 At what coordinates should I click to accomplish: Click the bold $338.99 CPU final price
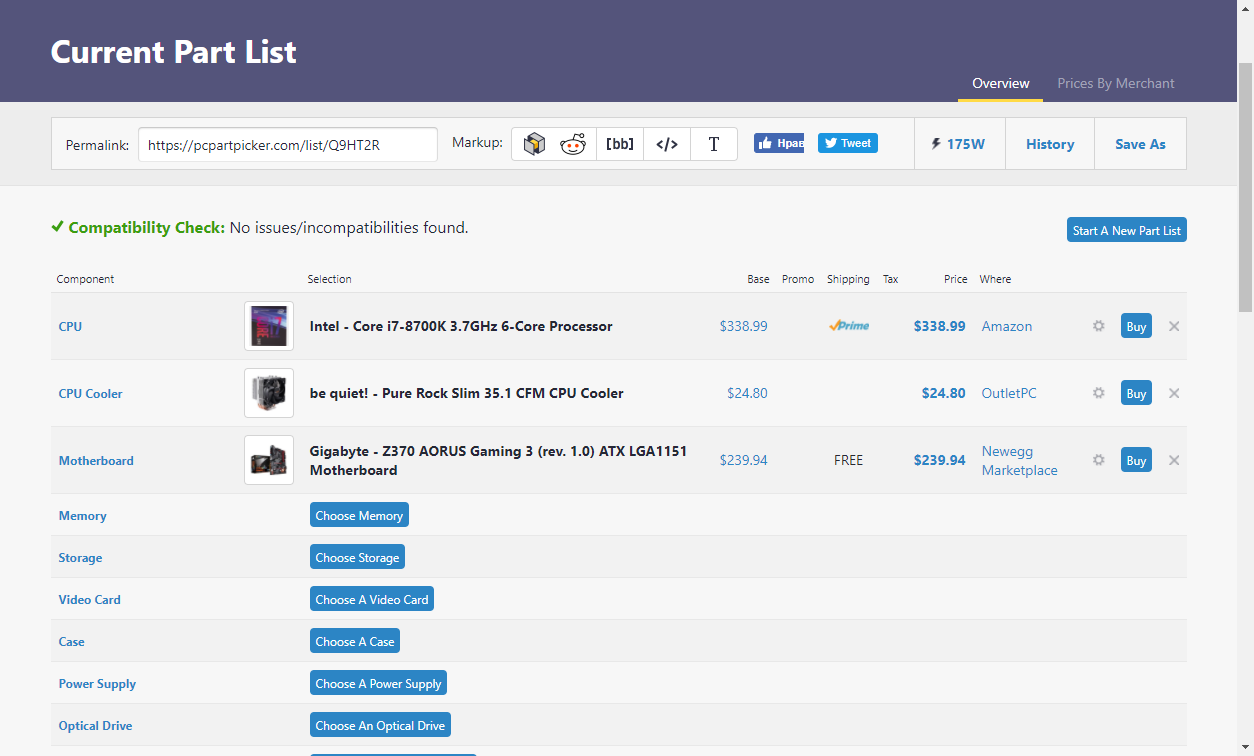coord(939,326)
